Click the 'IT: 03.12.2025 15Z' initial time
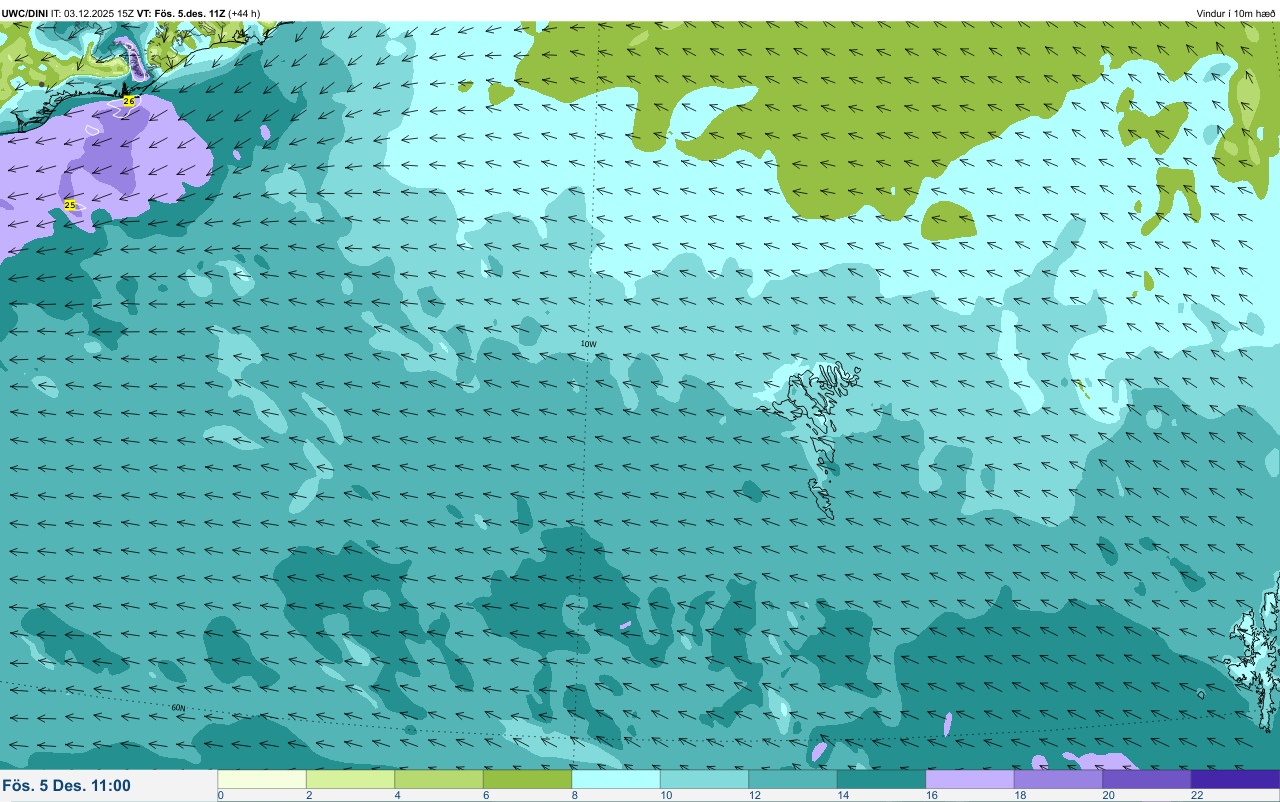 tap(93, 13)
